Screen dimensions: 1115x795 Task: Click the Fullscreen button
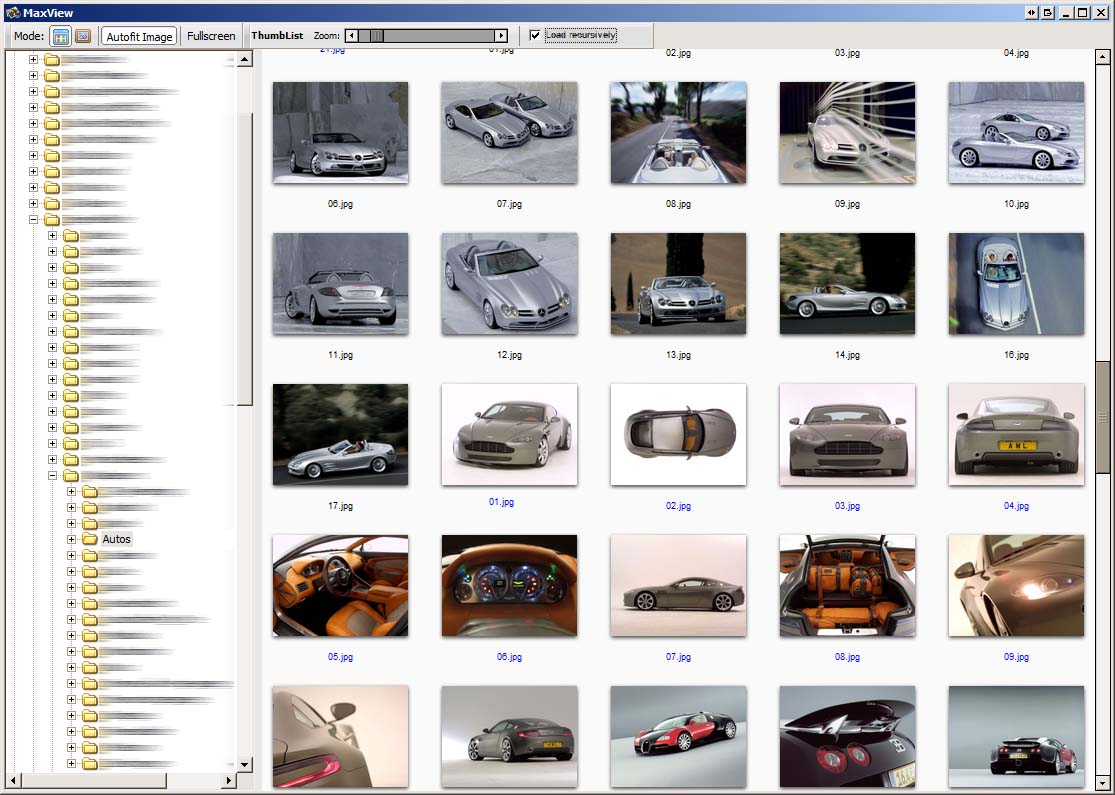(211, 36)
